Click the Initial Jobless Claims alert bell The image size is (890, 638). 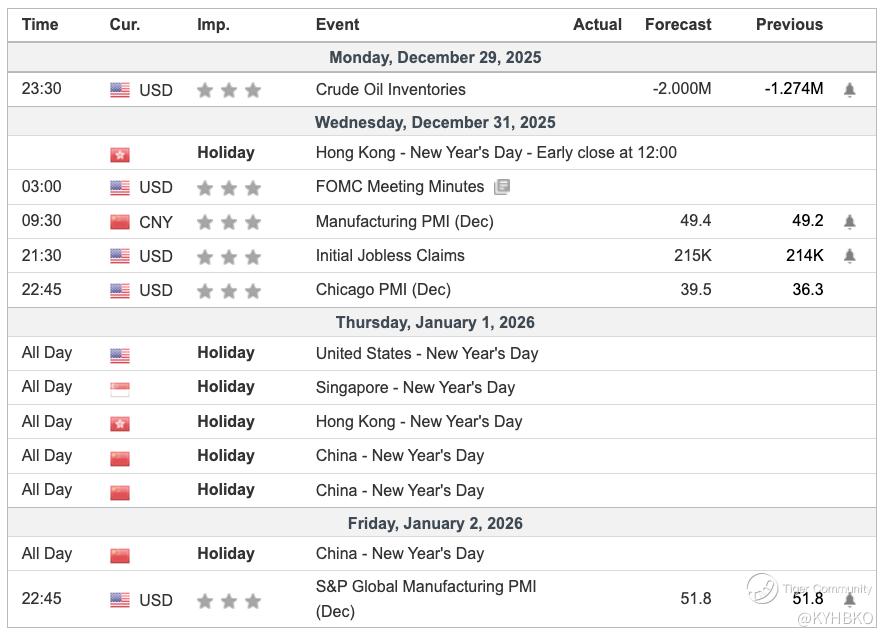849,256
